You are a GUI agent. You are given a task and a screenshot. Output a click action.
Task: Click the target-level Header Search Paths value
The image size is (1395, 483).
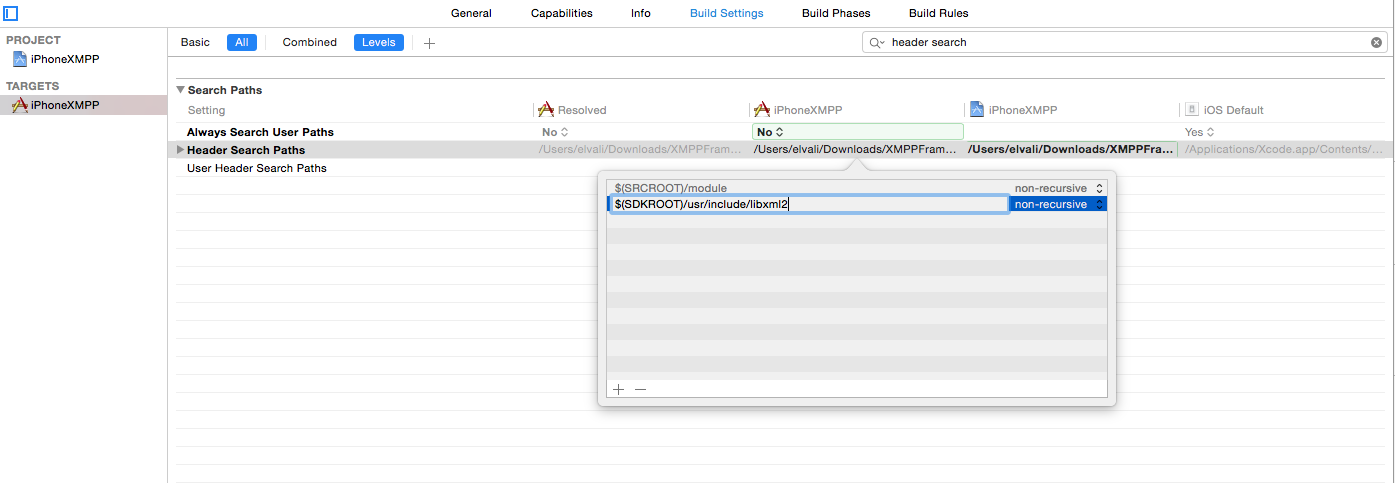click(855, 150)
